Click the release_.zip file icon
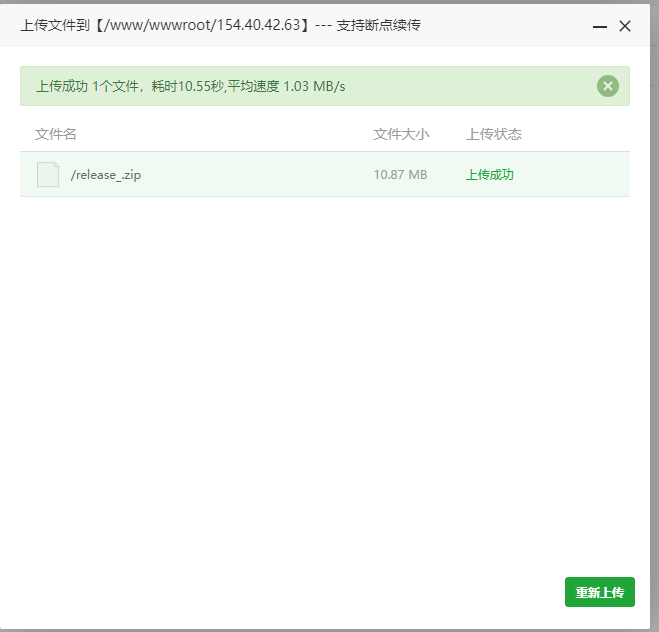Image resolution: width=659 pixels, height=632 pixels. coord(48,174)
